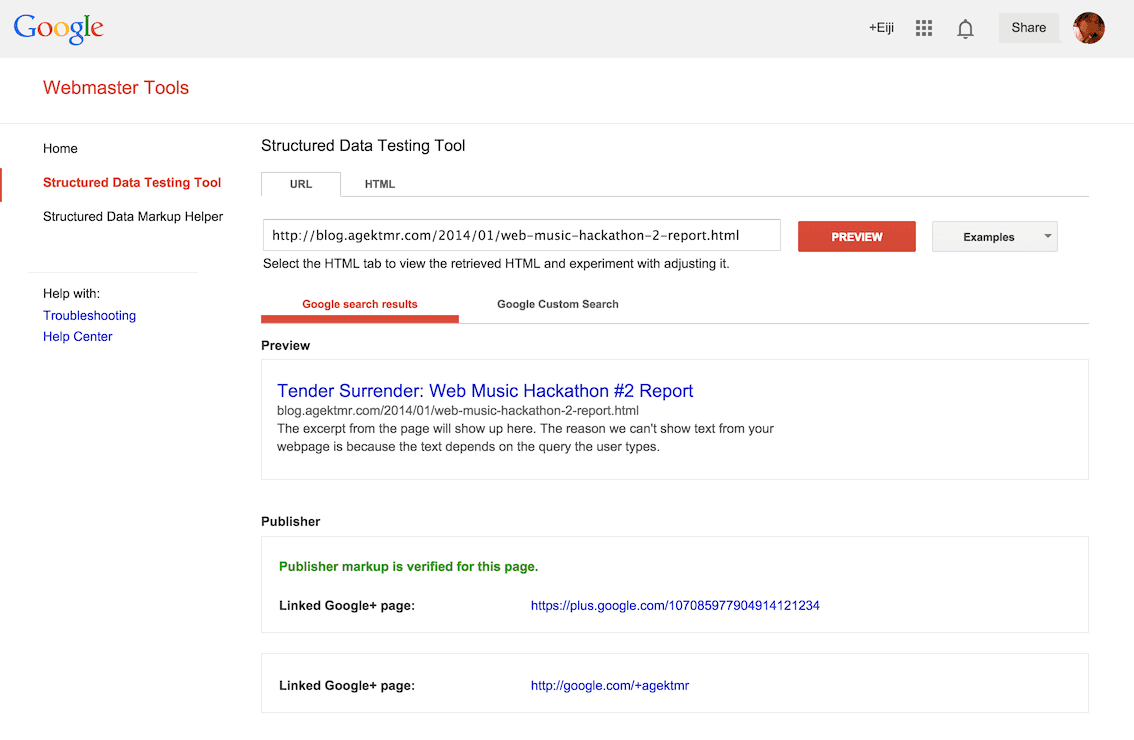Open the notifications bell
The height and width of the screenshot is (740, 1134).
[x=965, y=29]
